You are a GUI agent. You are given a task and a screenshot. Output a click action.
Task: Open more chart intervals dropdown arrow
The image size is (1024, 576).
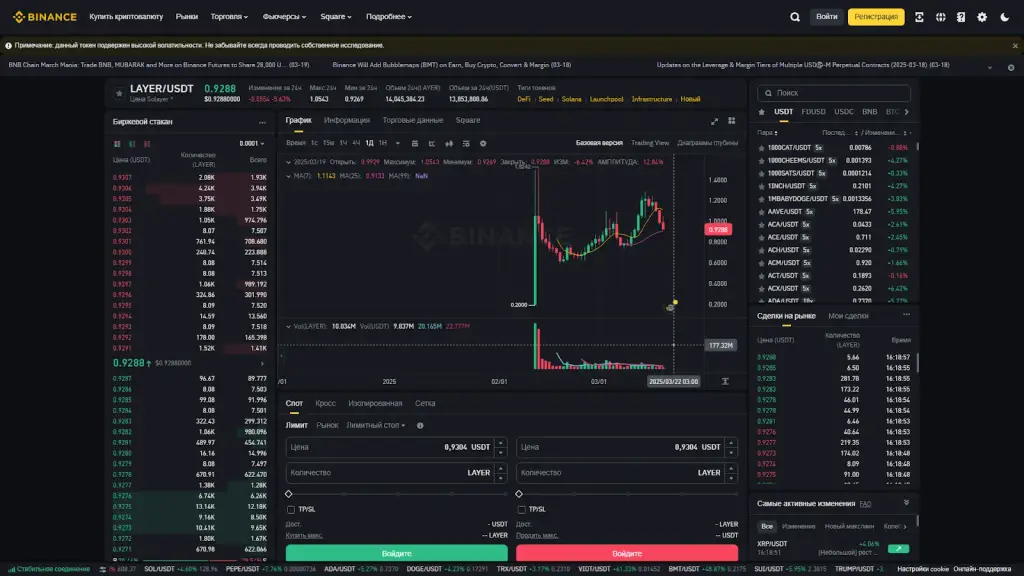click(x=398, y=144)
